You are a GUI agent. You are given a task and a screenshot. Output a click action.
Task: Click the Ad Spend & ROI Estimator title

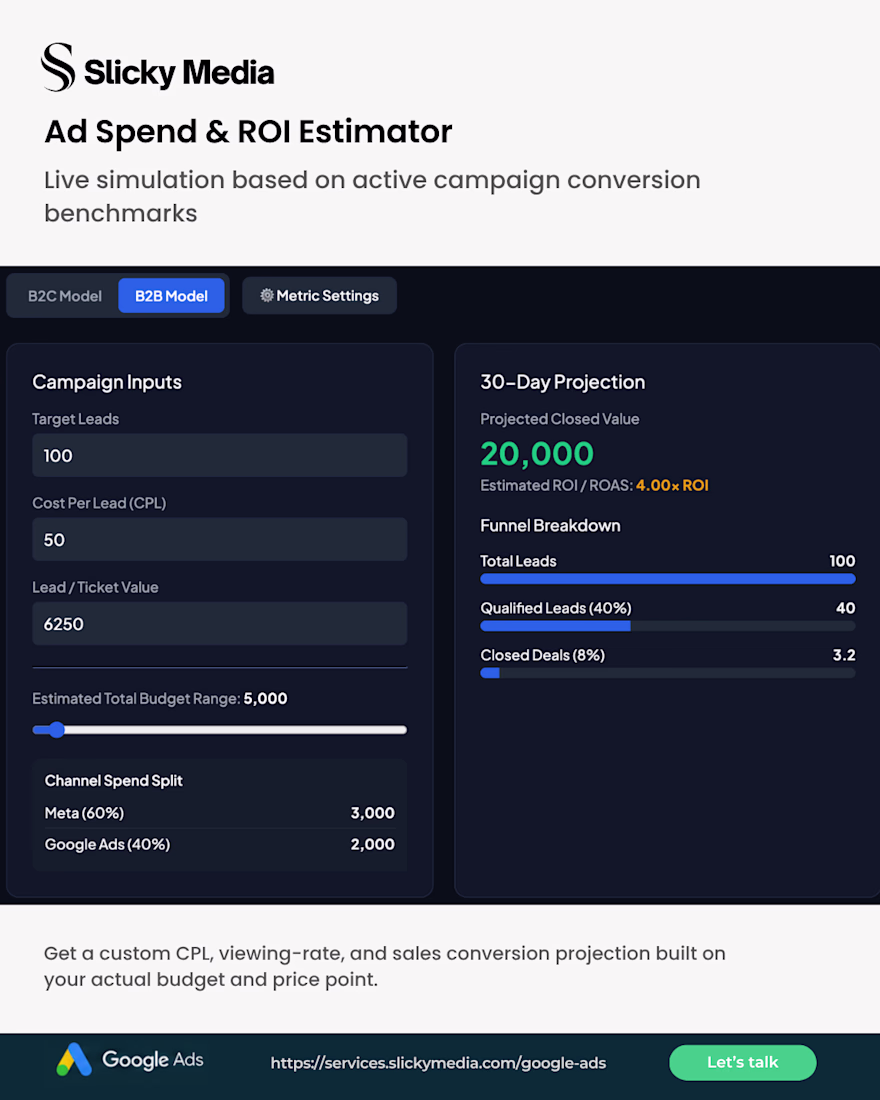(248, 132)
